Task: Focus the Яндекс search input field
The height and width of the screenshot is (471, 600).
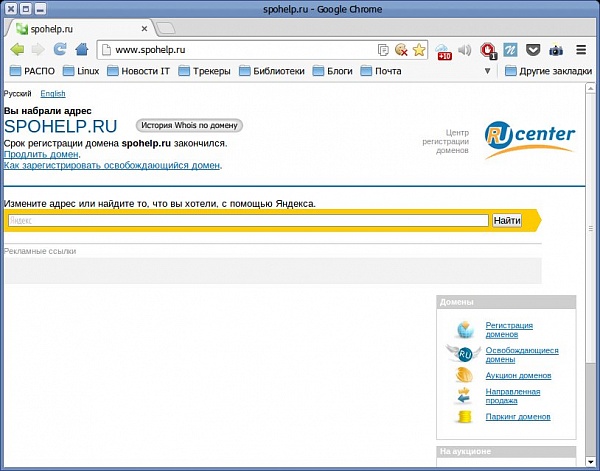Action: pyautogui.click(x=248, y=221)
